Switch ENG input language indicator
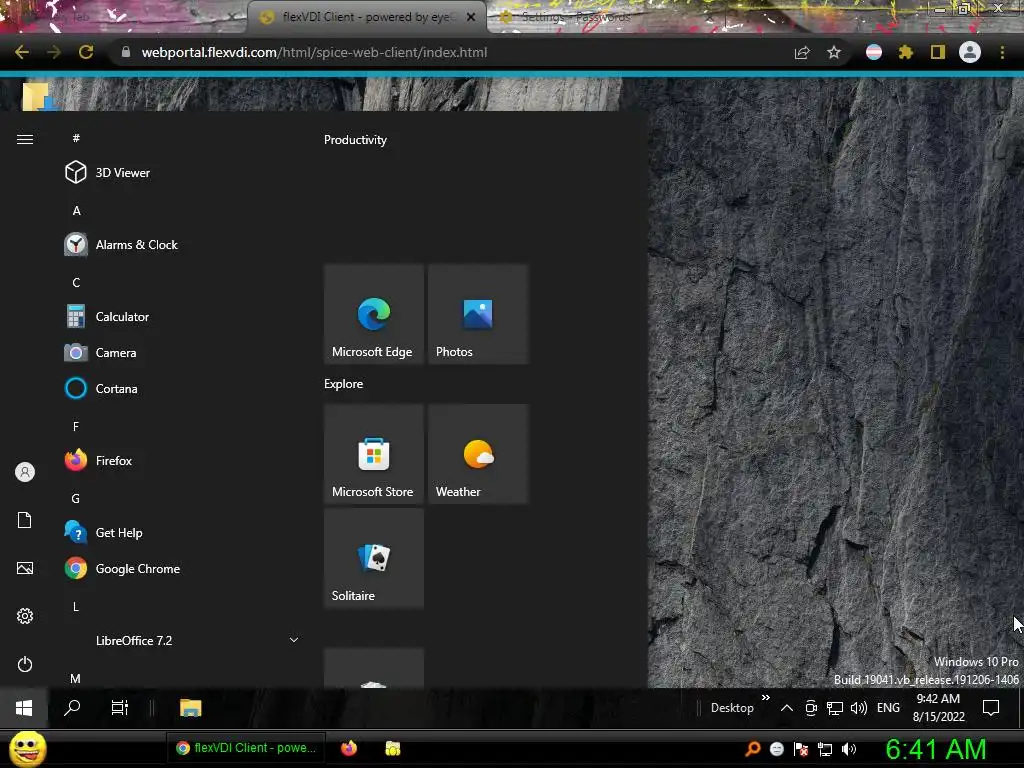1024x768 pixels. tap(888, 708)
